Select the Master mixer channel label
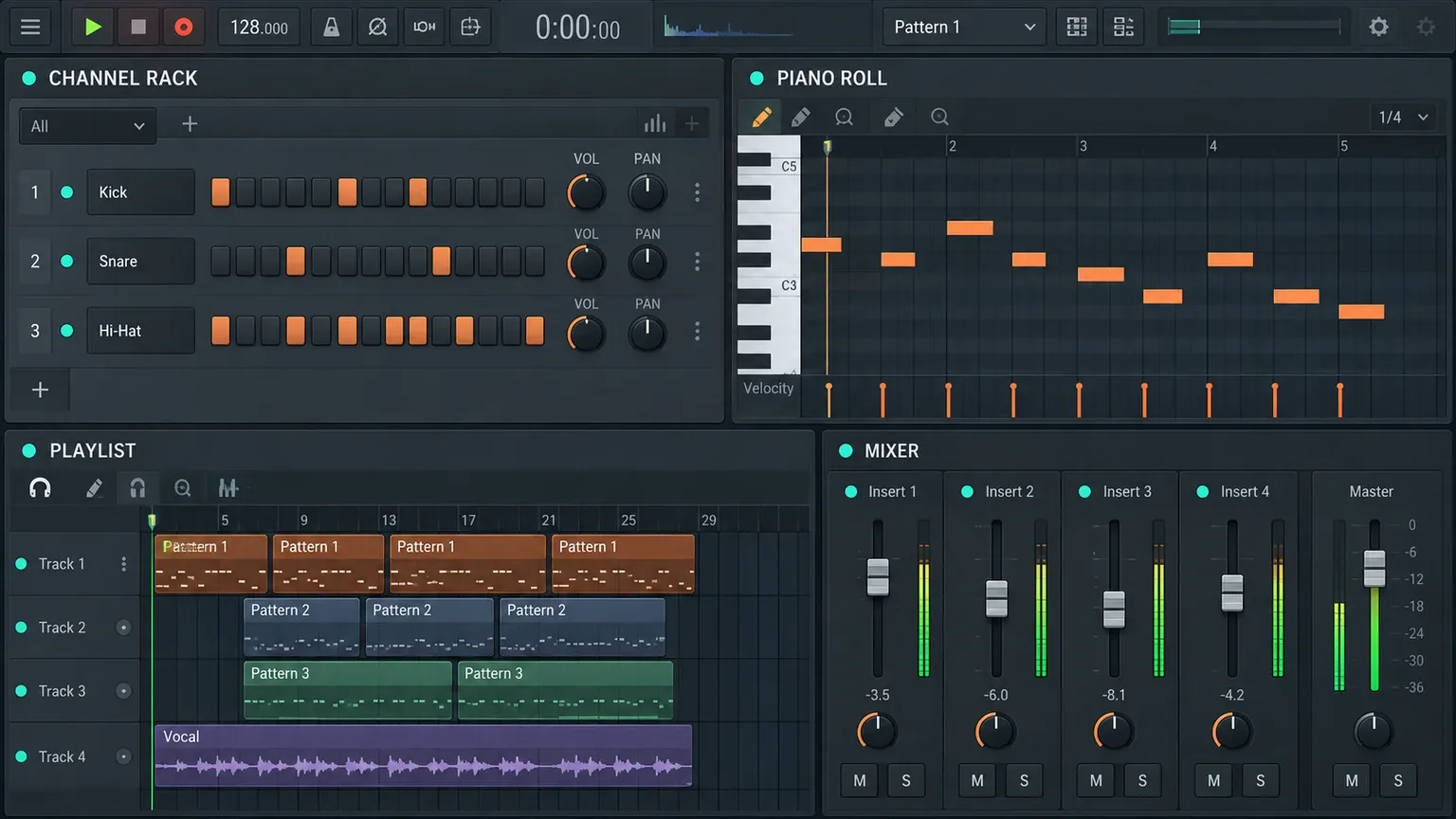This screenshot has height=819, width=1456. coord(1371,492)
